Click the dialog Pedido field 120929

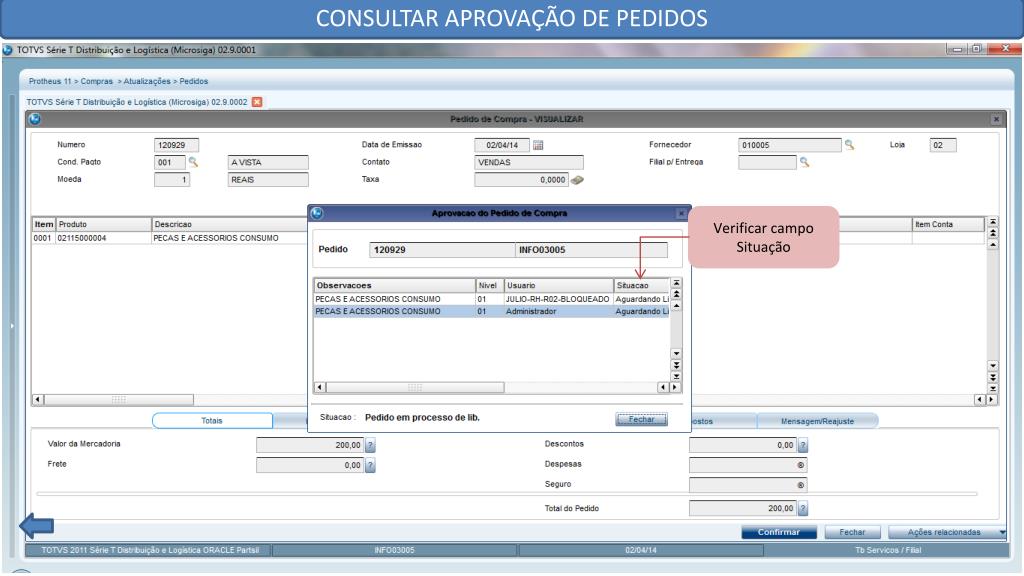(442, 250)
